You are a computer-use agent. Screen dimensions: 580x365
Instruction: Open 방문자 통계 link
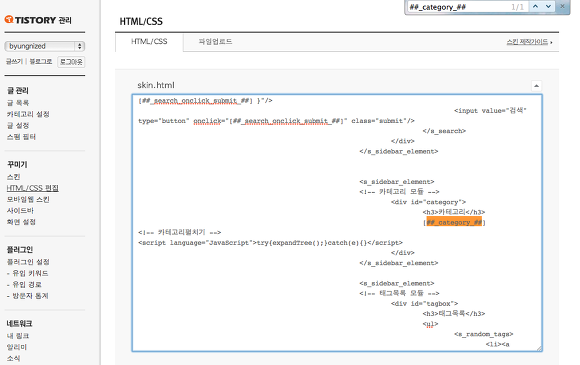click(x=30, y=296)
